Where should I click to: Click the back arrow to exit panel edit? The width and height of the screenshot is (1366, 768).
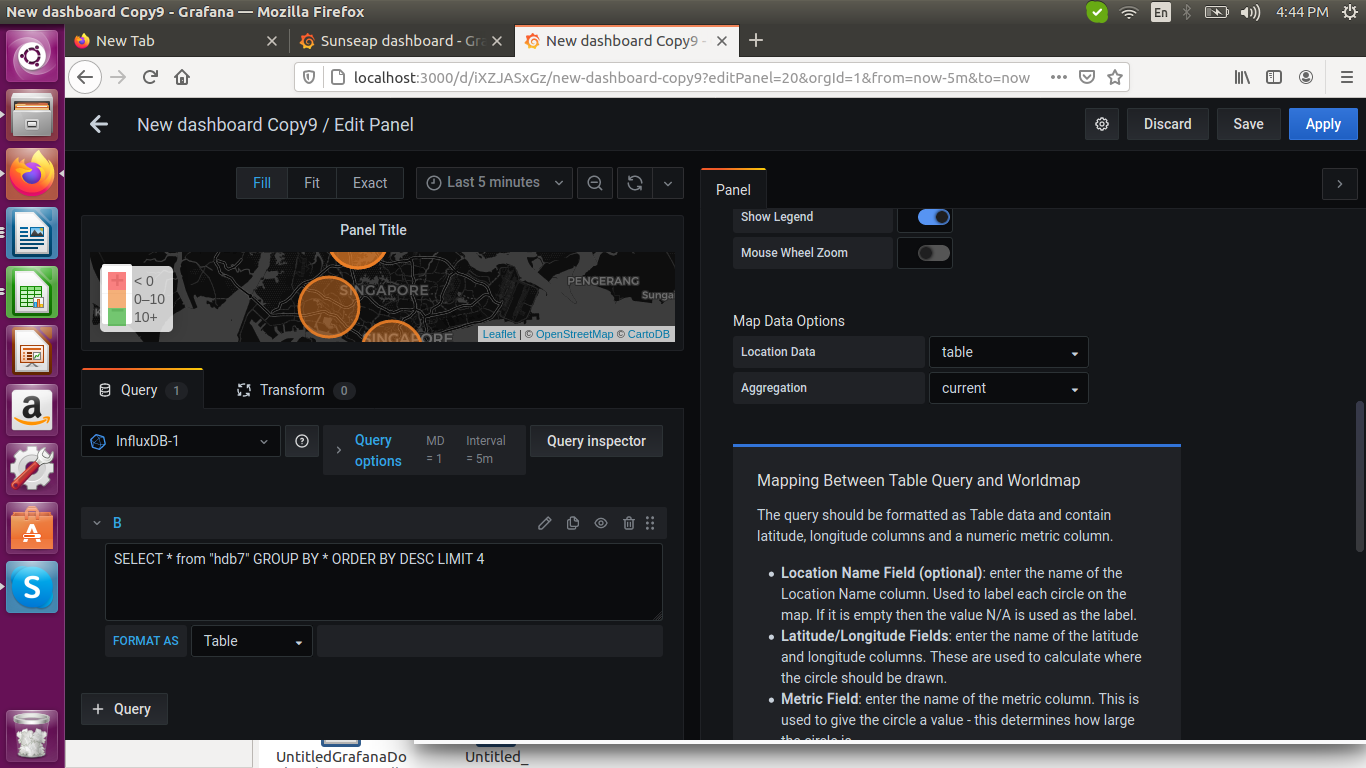98,123
